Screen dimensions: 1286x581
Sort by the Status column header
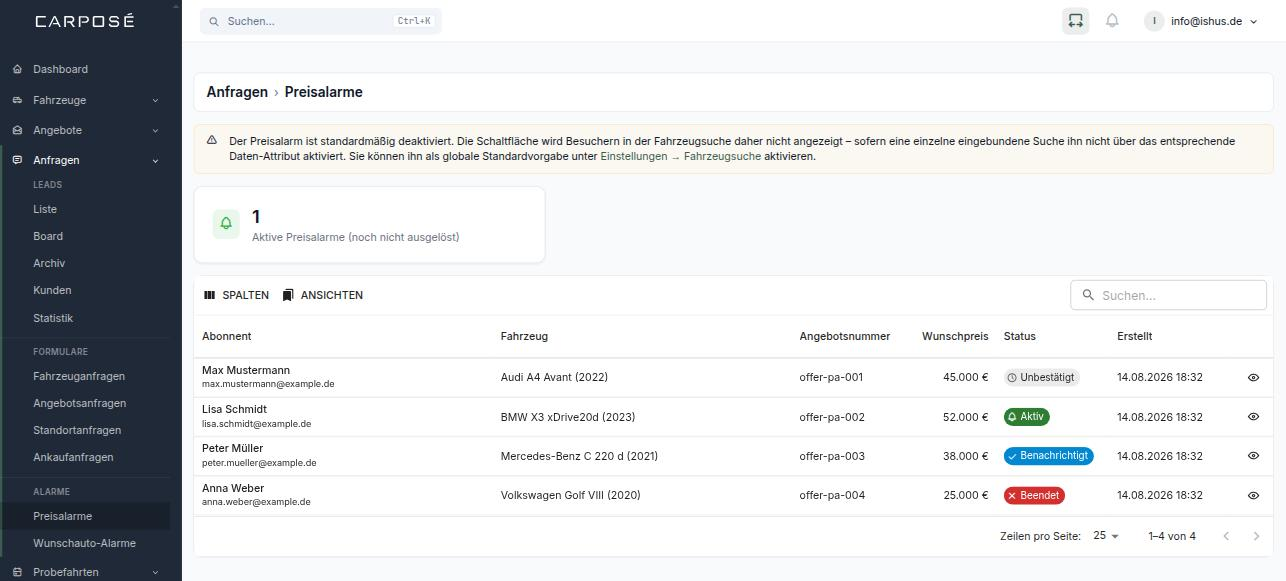pyautogui.click(x=1020, y=336)
